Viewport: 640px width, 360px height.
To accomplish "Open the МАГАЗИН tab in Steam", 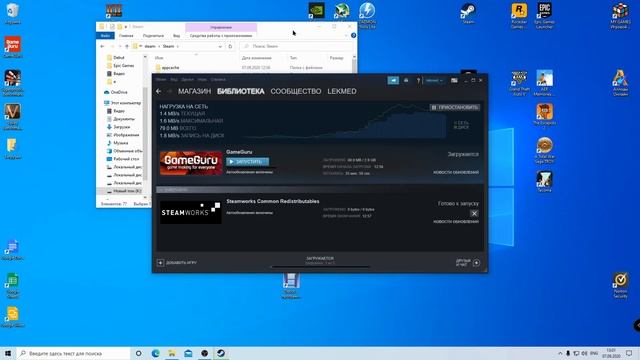I will click(x=194, y=91).
